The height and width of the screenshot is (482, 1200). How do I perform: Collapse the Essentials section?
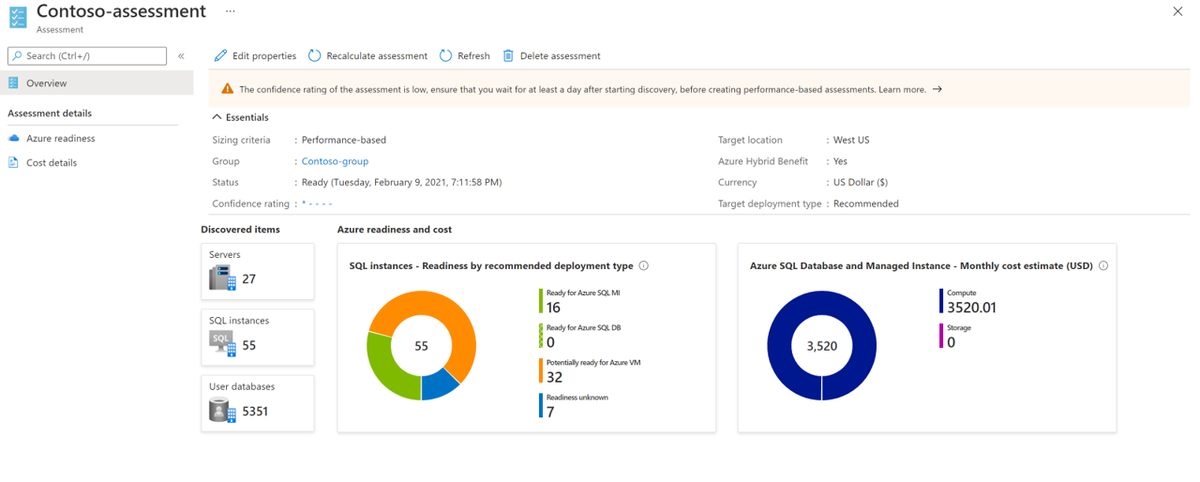[218, 117]
